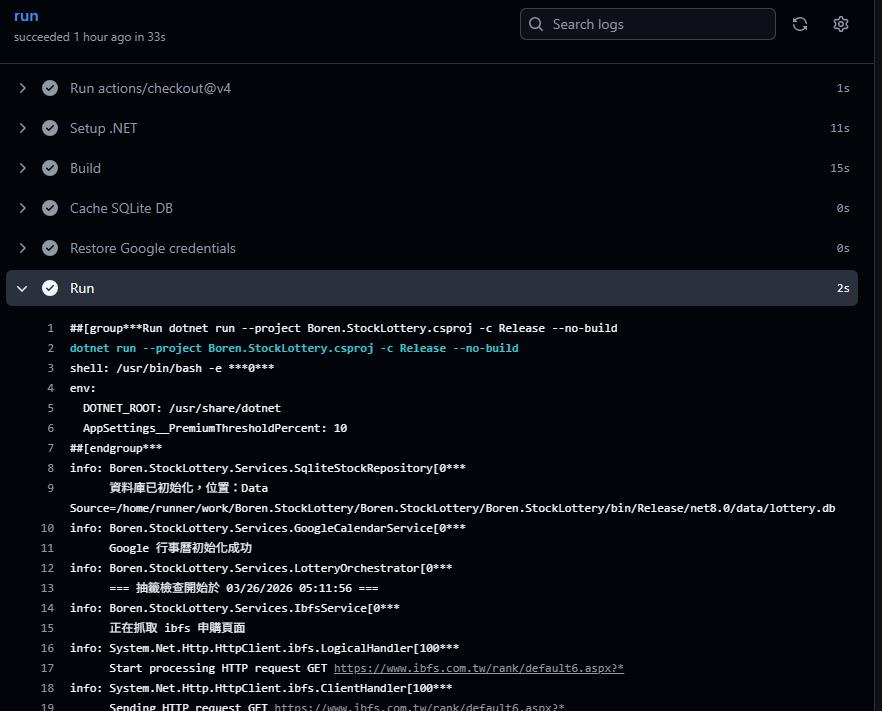Image resolution: width=882 pixels, height=711 pixels.
Task: Click the magnifier icon in search box
Action: point(537,24)
